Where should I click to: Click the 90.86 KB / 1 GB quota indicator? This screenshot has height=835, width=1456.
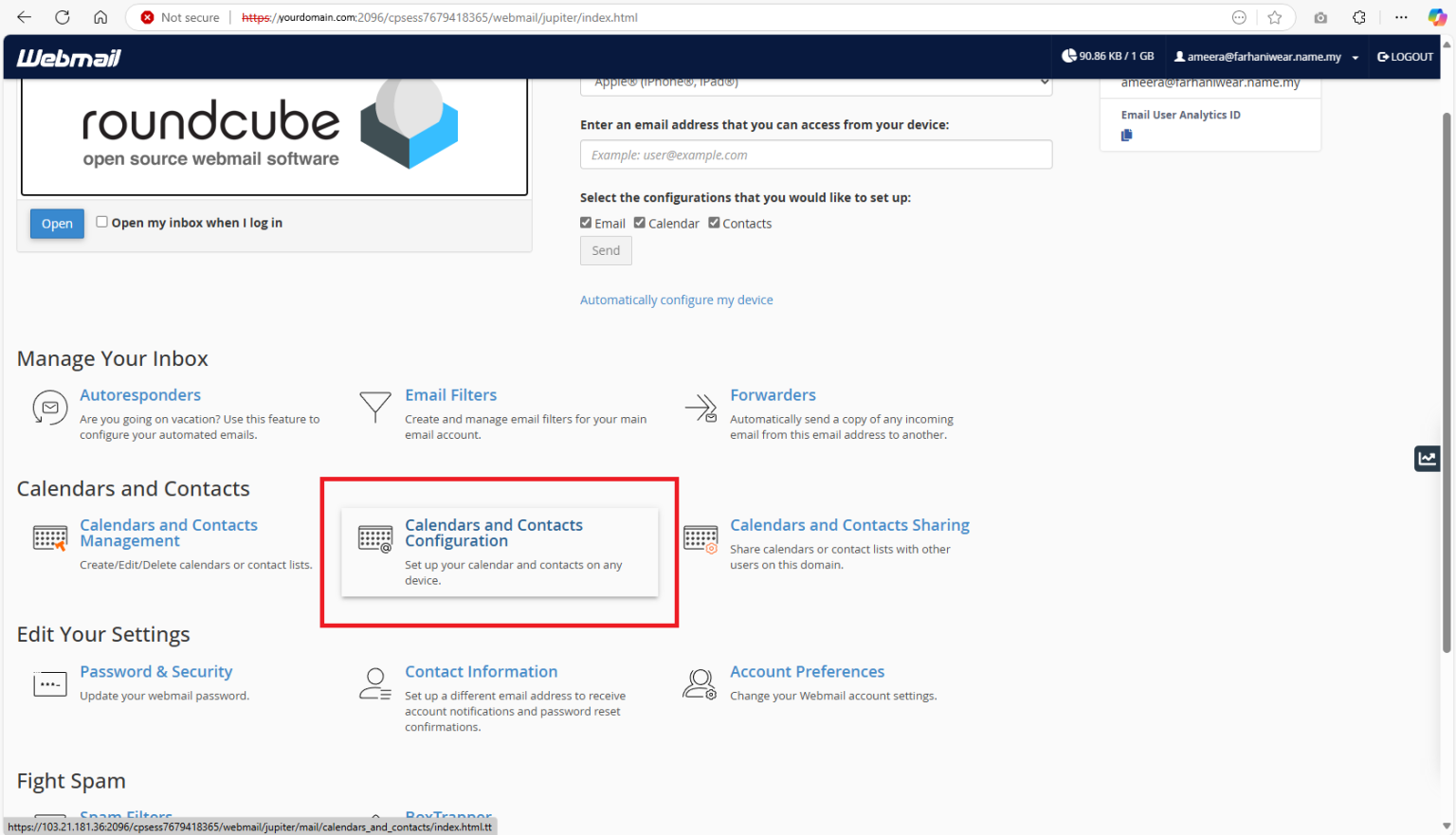pyautogui.click(x=1107, y=56)
